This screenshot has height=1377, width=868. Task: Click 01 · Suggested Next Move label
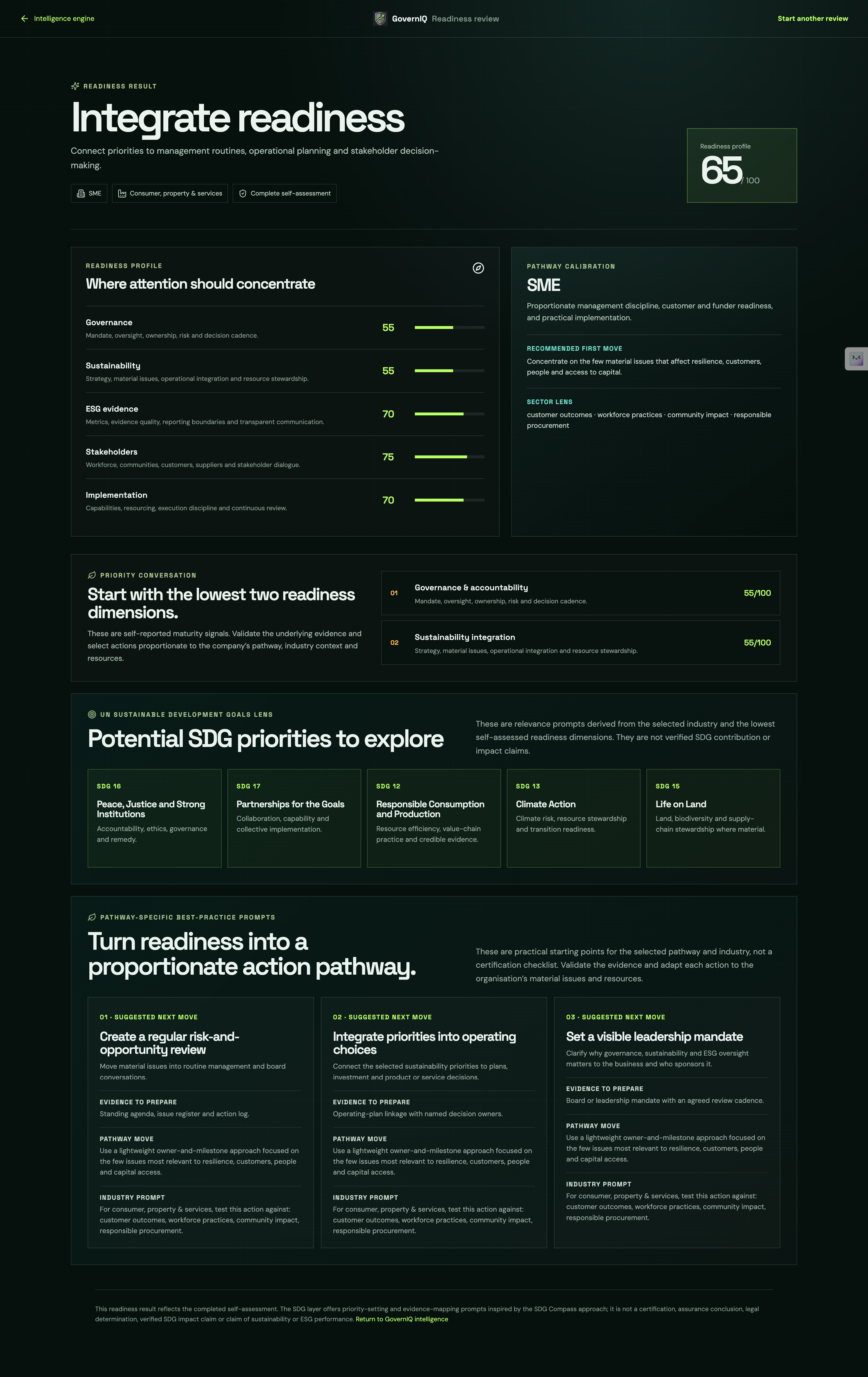click(x=149, y=1017)
